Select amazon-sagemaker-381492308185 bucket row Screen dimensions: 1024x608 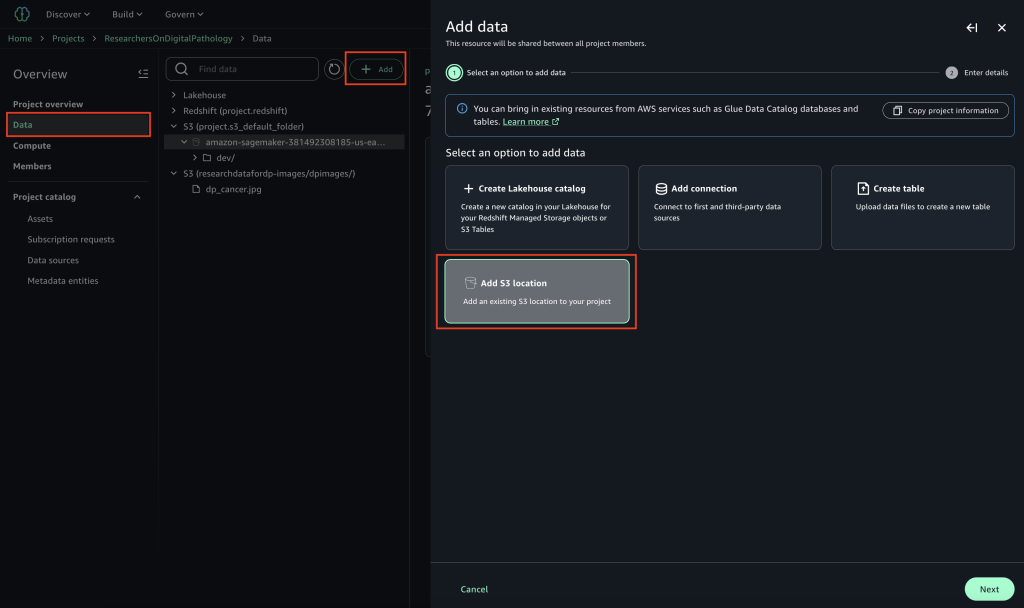click(x=285, y=142)
